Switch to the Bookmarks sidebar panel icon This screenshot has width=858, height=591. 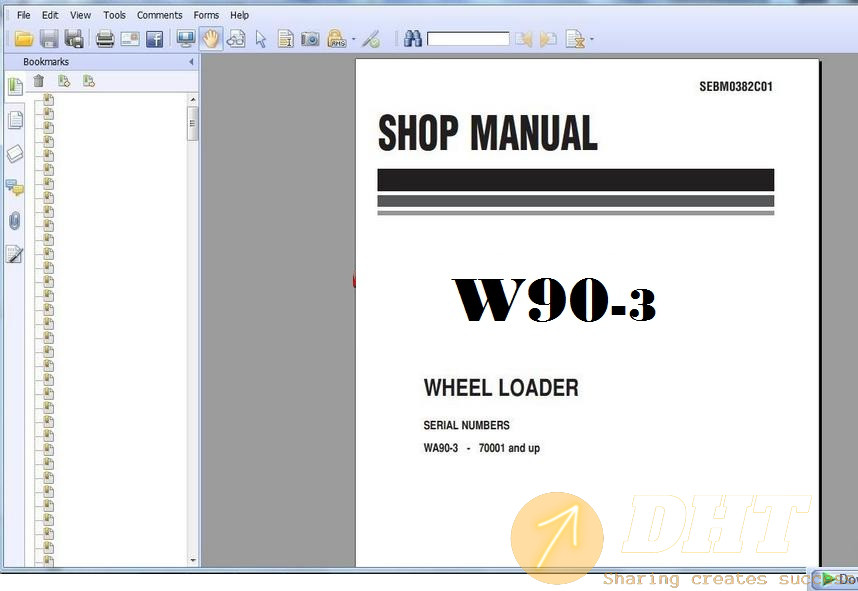(15, 86)
